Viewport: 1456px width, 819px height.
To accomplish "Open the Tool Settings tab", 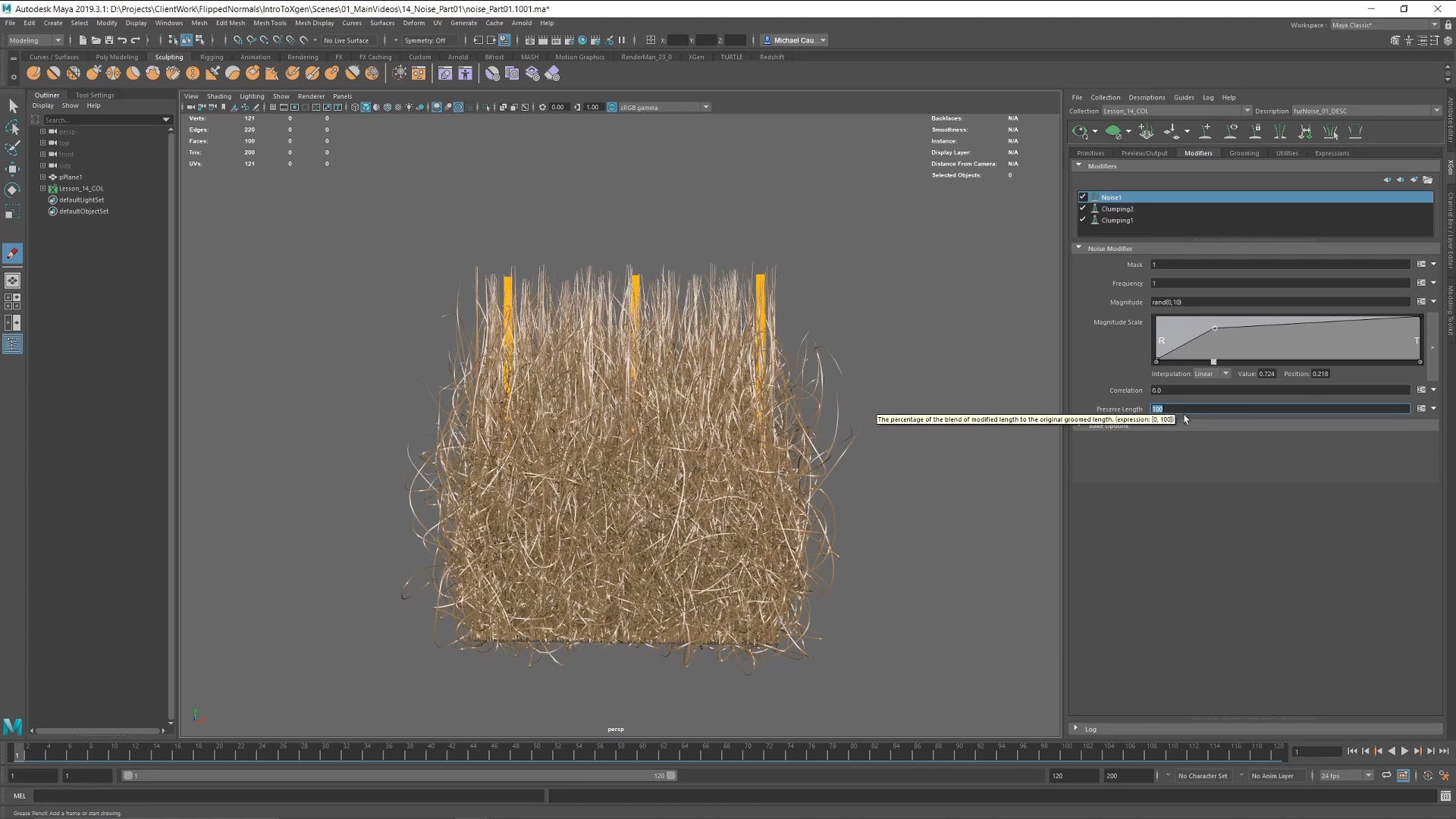I will click(95, 95).
